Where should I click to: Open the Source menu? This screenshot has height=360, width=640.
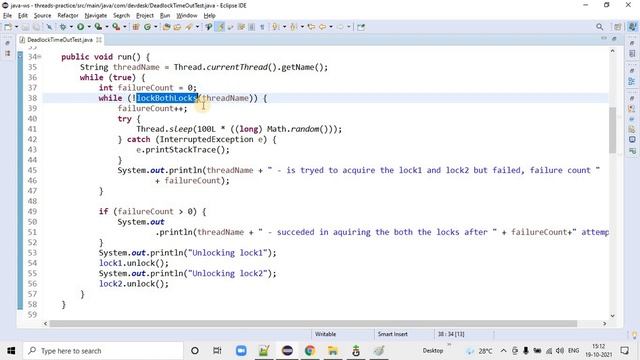[x=42, y=16]
